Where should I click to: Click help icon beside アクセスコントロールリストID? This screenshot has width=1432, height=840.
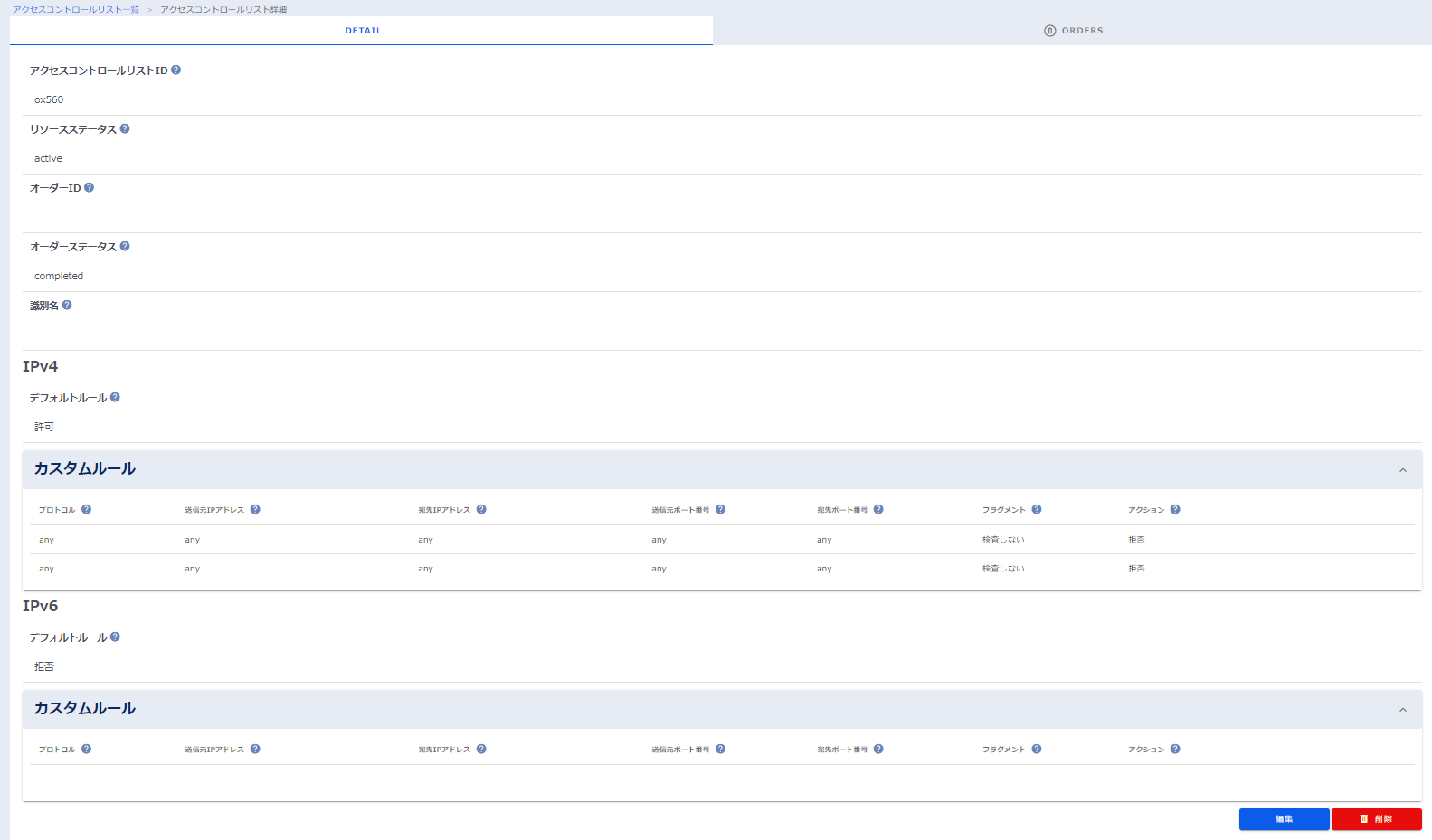pos(175,70)
